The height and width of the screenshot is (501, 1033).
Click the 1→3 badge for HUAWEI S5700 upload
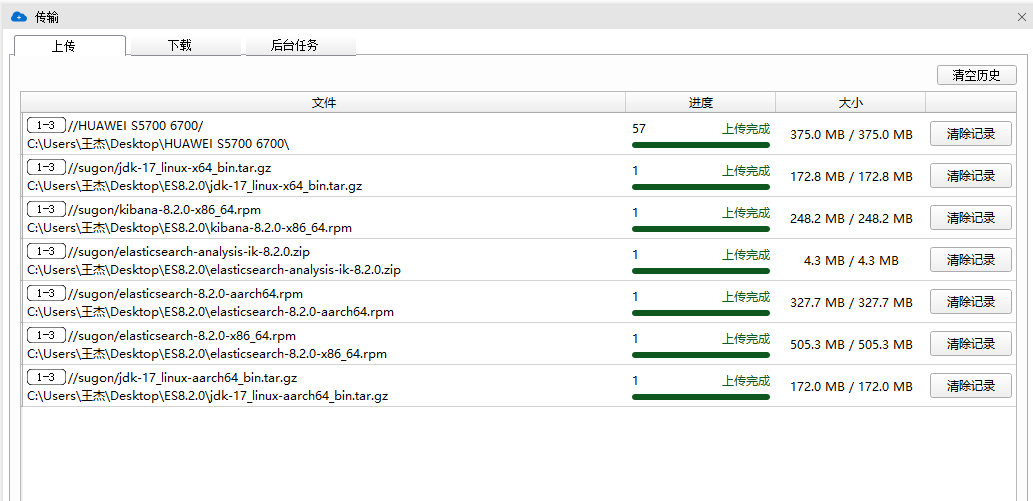tap(46, 125)
